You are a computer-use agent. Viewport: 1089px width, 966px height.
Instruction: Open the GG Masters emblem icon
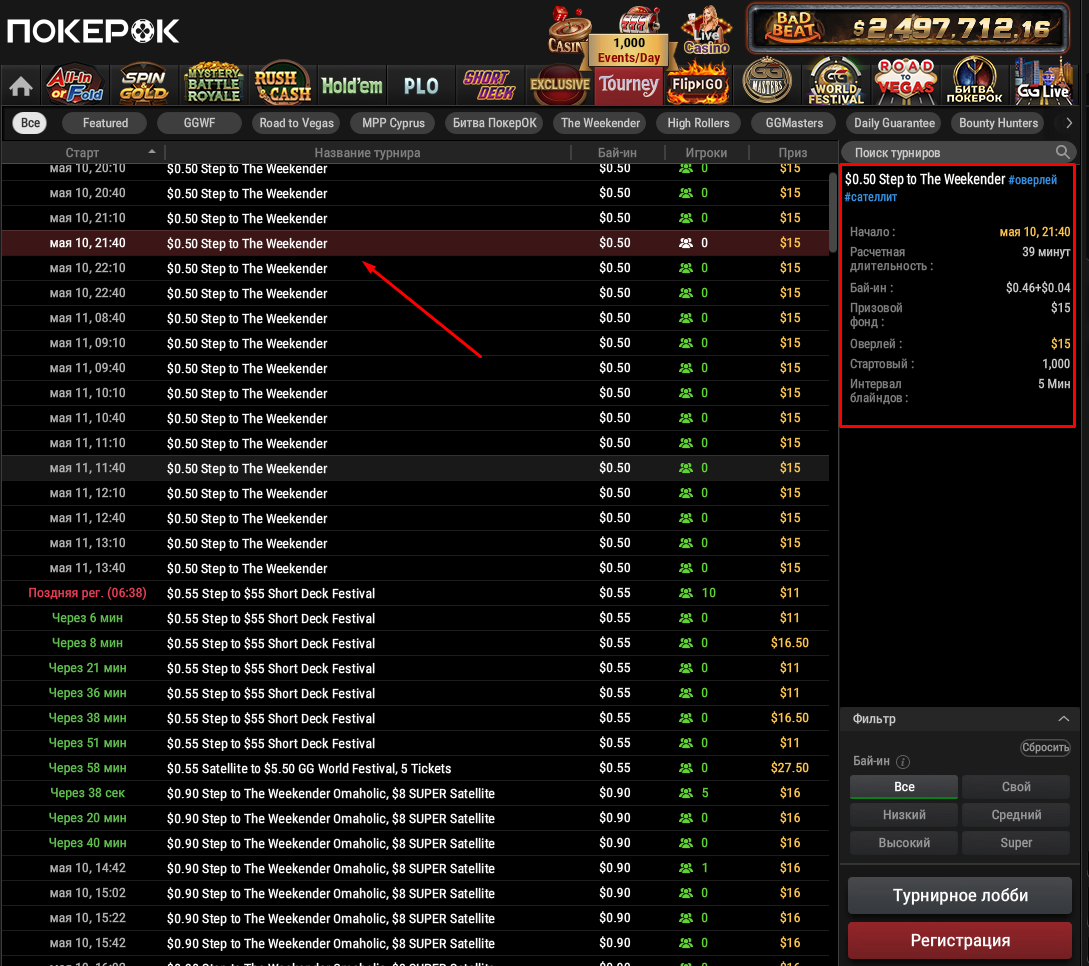[767, 82]
